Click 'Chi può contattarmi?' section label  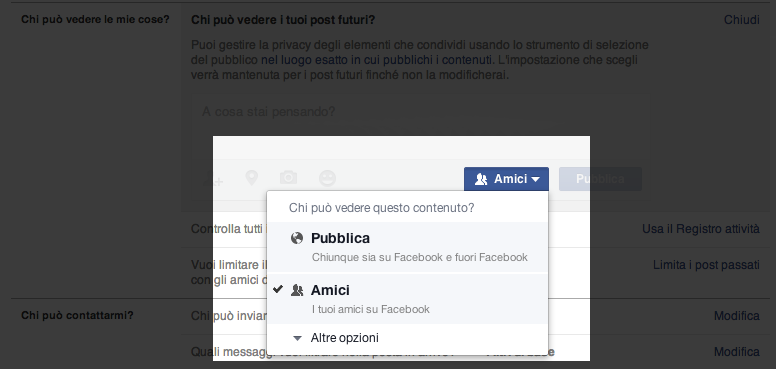(x=77, y=315)
